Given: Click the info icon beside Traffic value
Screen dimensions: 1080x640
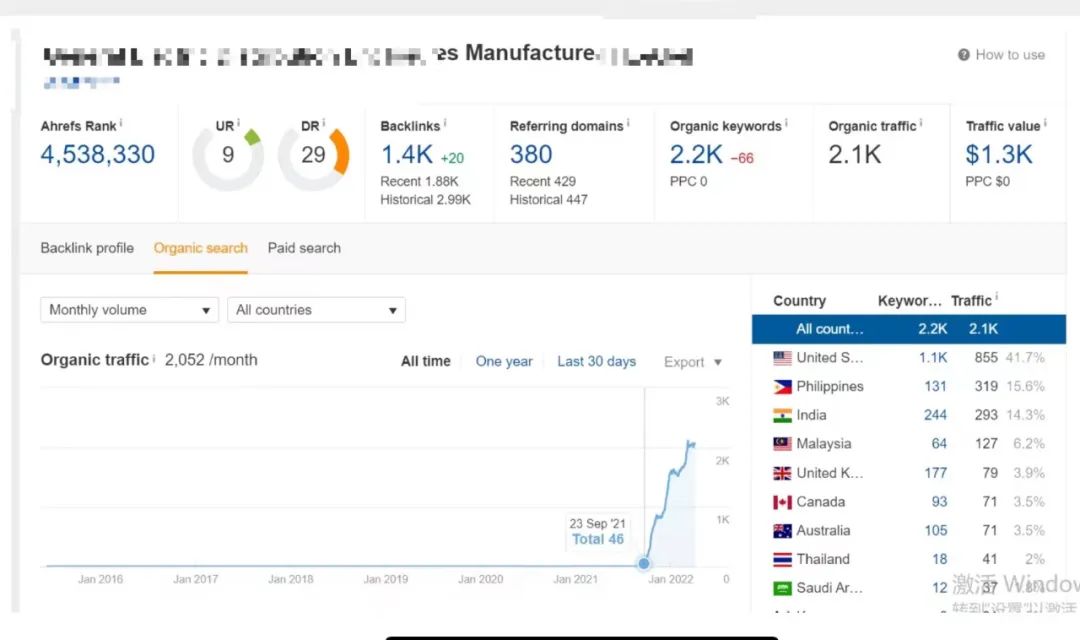Looking at the screenshot, I should 1045,123.
